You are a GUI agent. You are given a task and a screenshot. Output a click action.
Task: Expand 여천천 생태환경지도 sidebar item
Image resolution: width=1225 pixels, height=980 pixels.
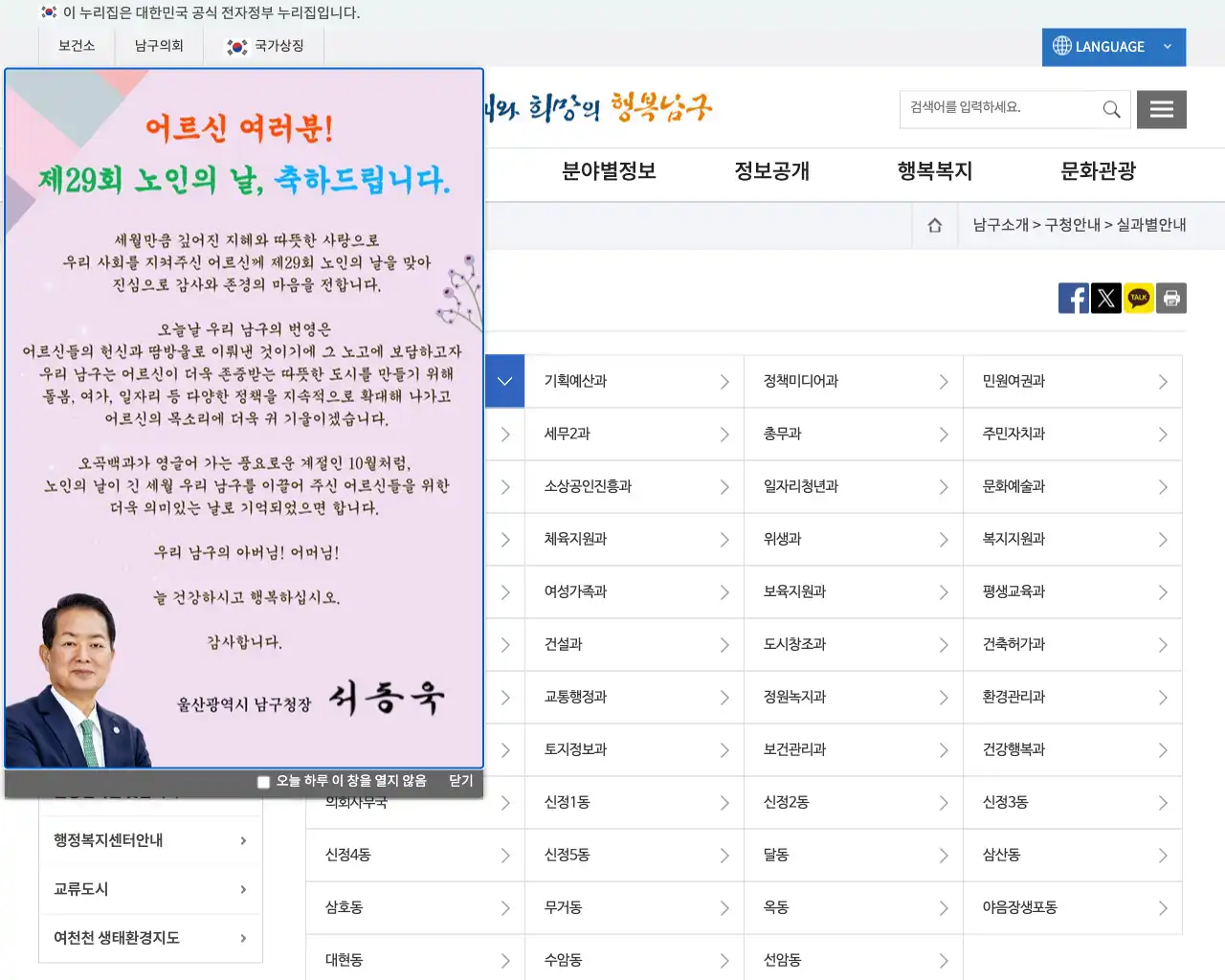tap(150, 938)
